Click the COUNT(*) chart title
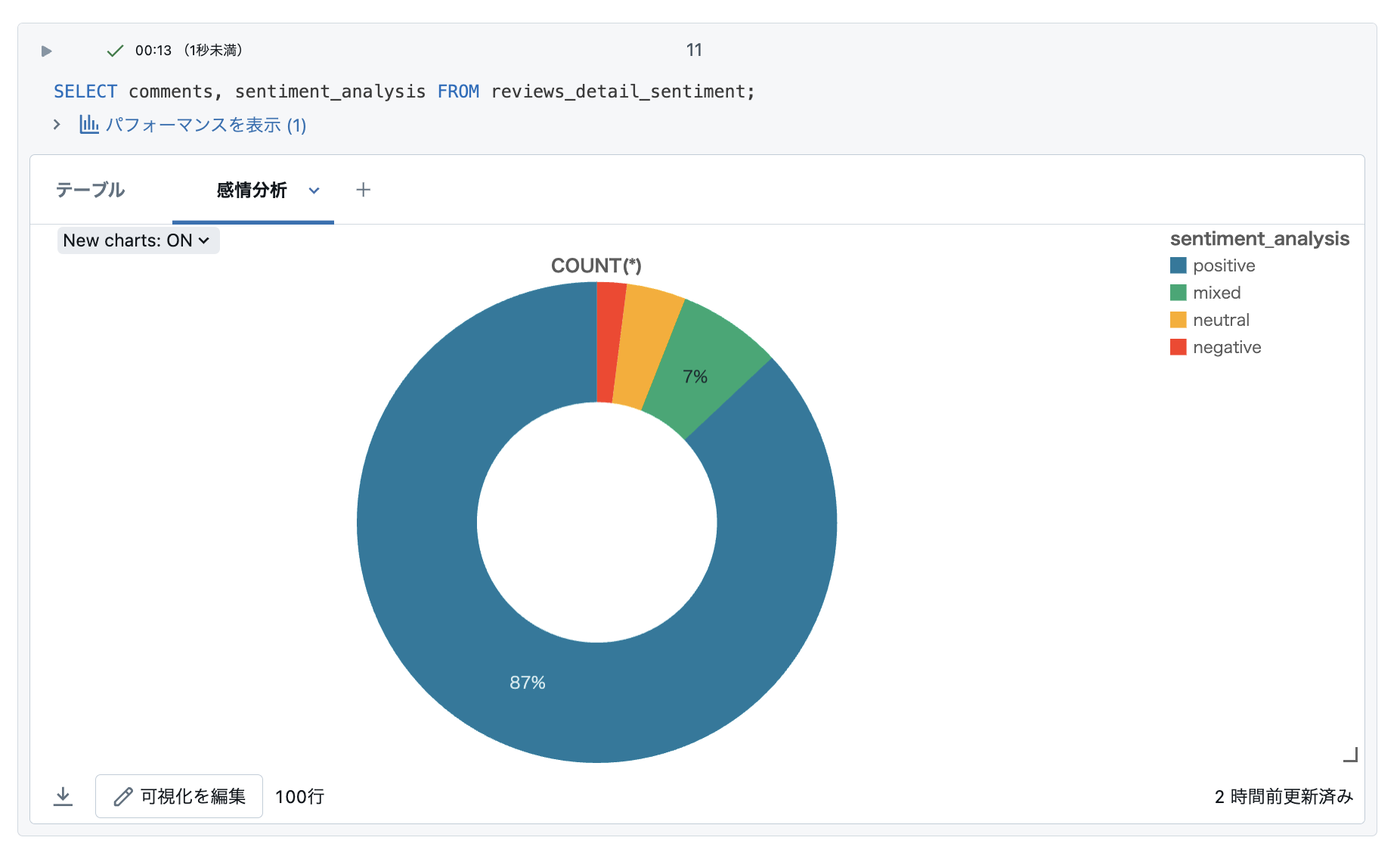Viewport: 1400px width, 859px height. 596,265
